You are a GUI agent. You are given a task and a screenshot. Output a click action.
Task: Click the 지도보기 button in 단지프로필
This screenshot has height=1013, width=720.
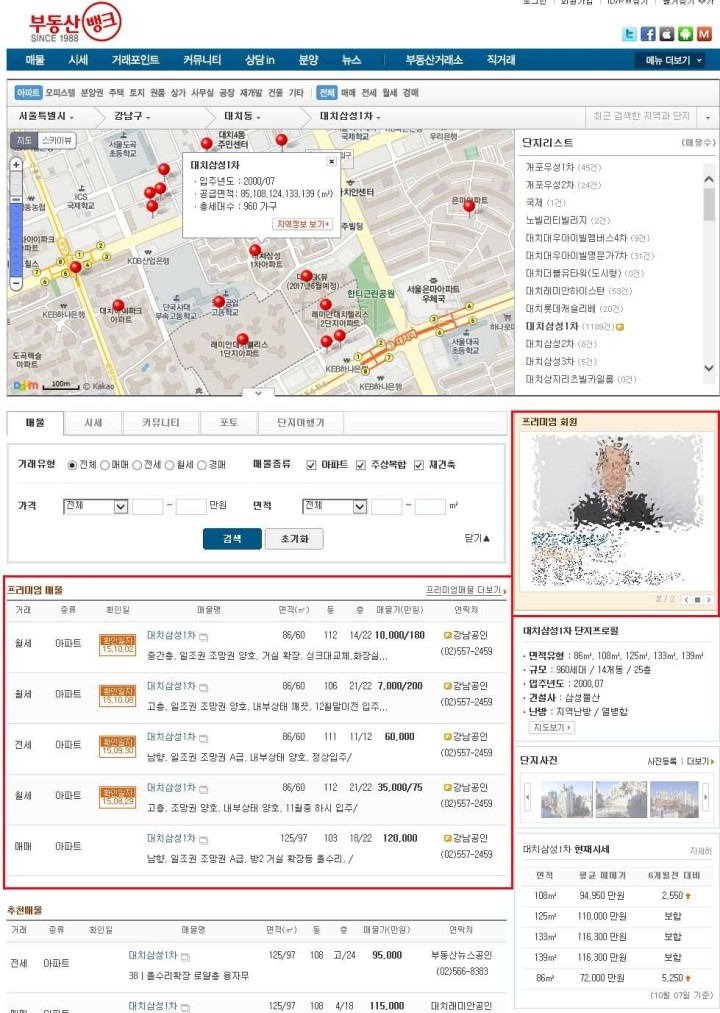pyautogui.click(x=551, y=727)
